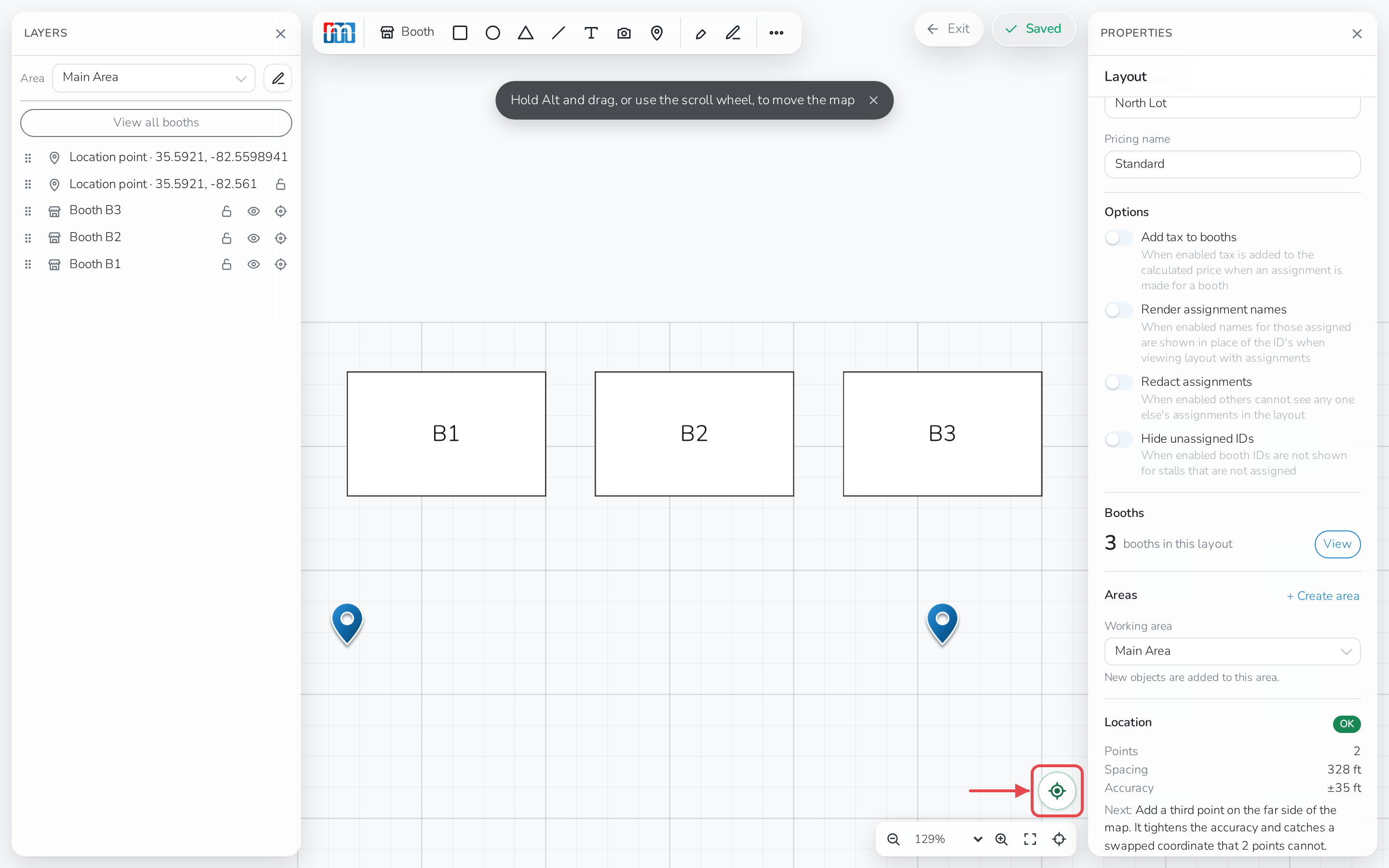Image resolution: width=1389 pixels, height=868 pixels.
Task: Select the Pen draw tool
Action: (733, 33)
